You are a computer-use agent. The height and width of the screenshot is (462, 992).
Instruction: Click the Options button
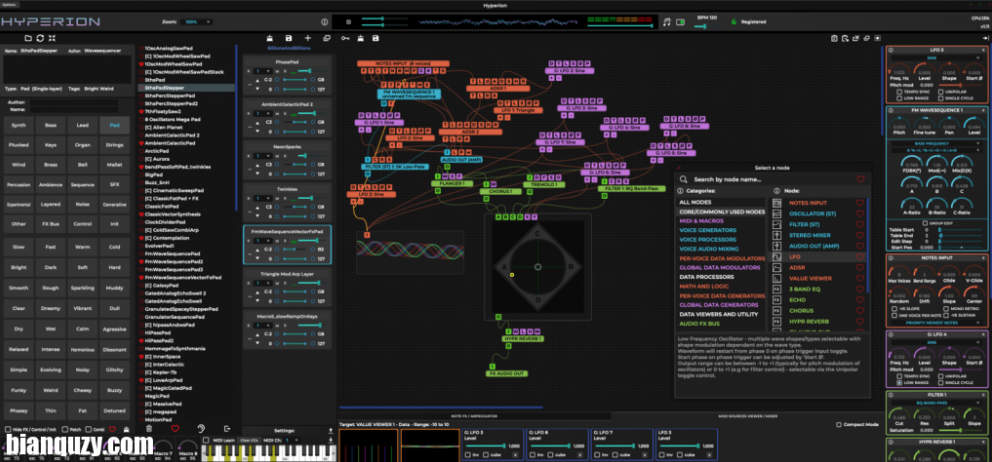pos(8,5)
